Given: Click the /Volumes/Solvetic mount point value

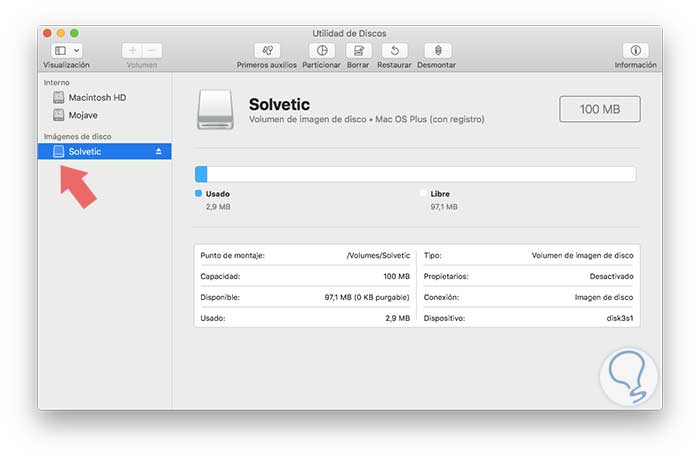Looking at the screenshot, I should click(378, 255).
